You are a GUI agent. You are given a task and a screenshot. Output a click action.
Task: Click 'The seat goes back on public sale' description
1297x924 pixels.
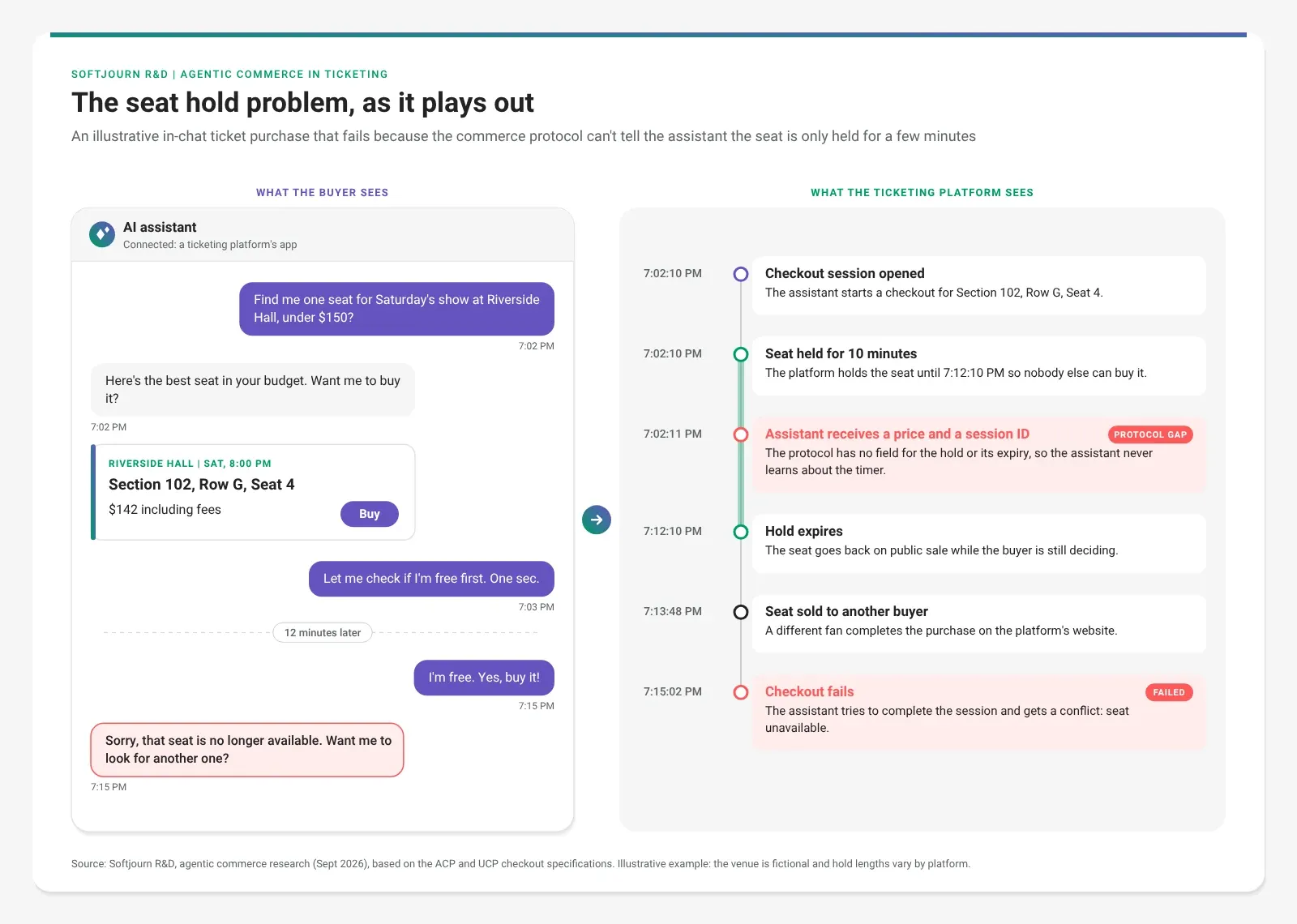tap(941, 551)
